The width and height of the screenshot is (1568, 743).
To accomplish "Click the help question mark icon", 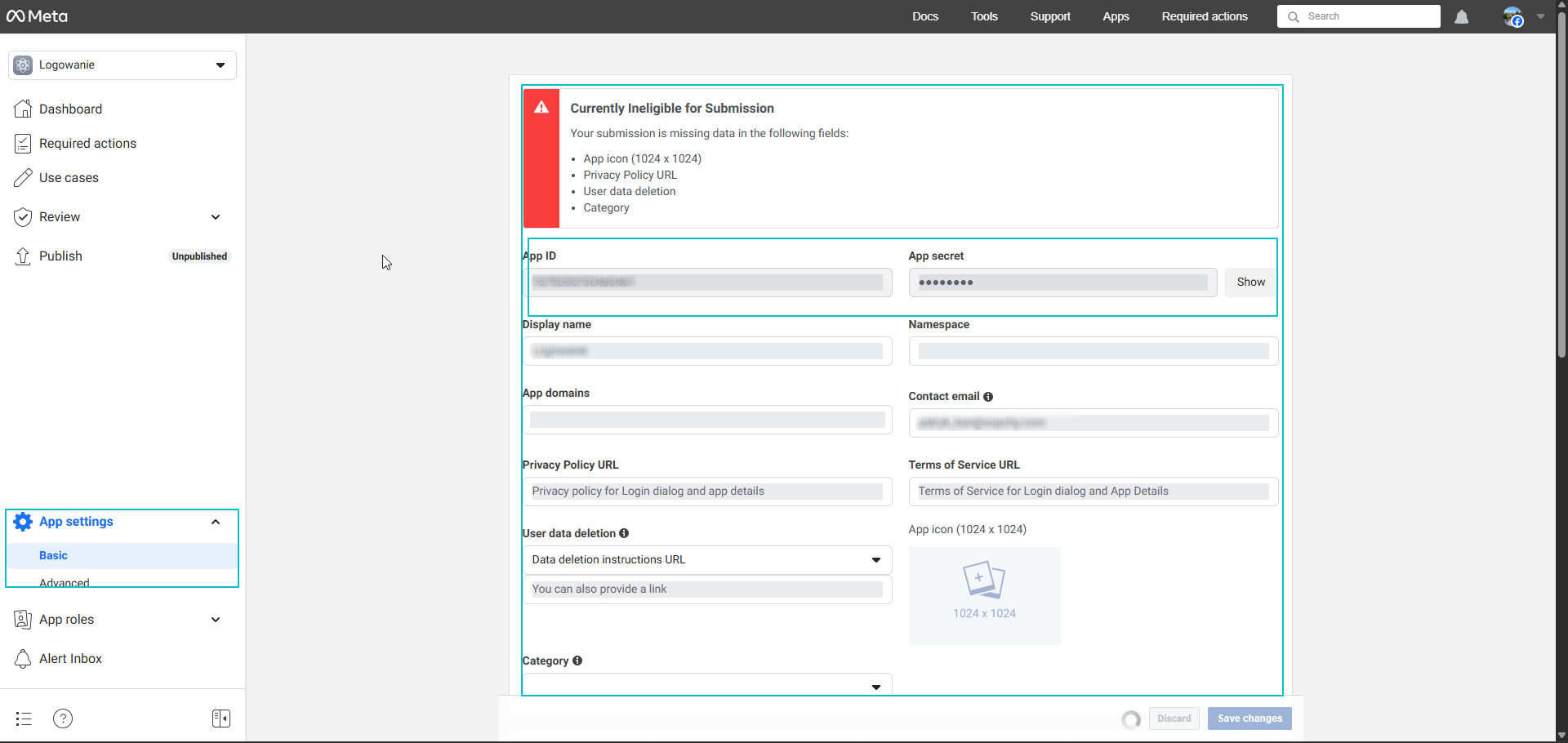I will point(63,719).
